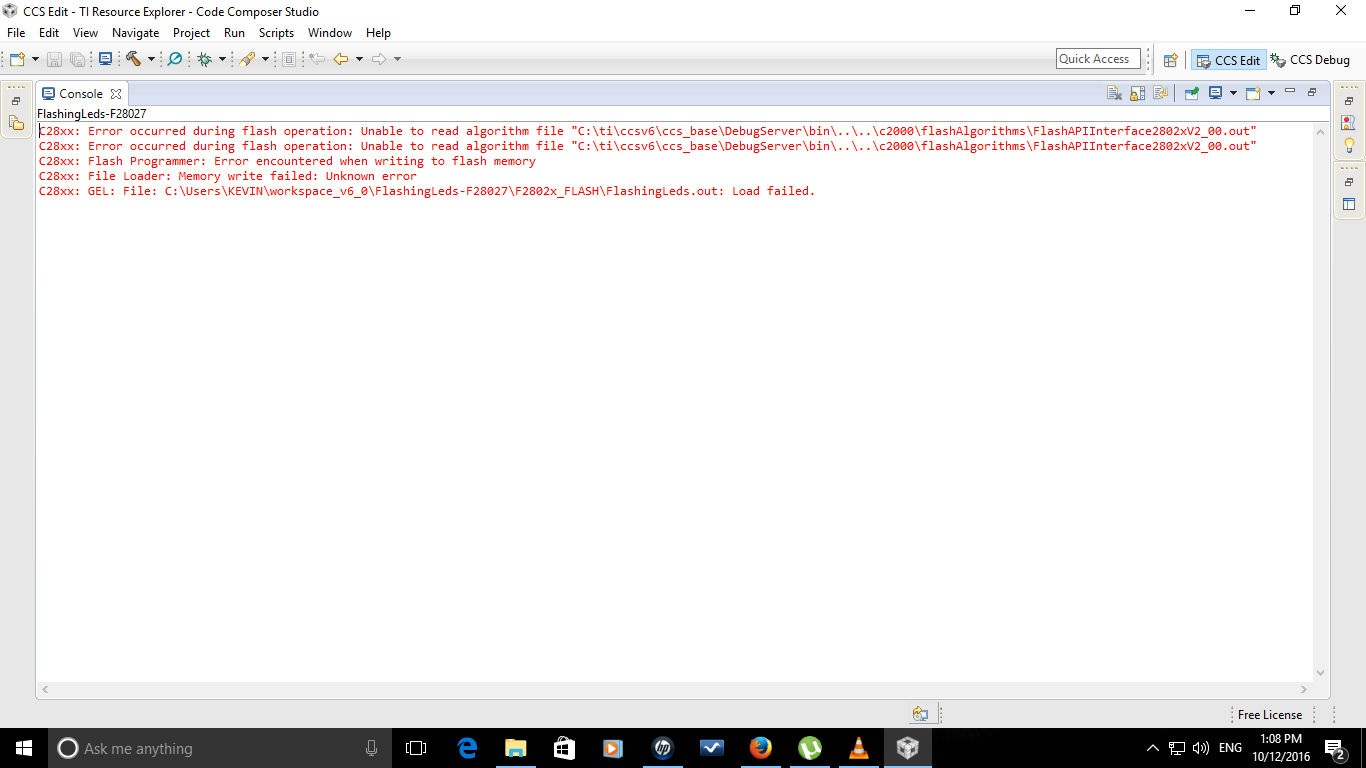
Task: Open Firefox from the taskbar
Action: pos(761,748)
